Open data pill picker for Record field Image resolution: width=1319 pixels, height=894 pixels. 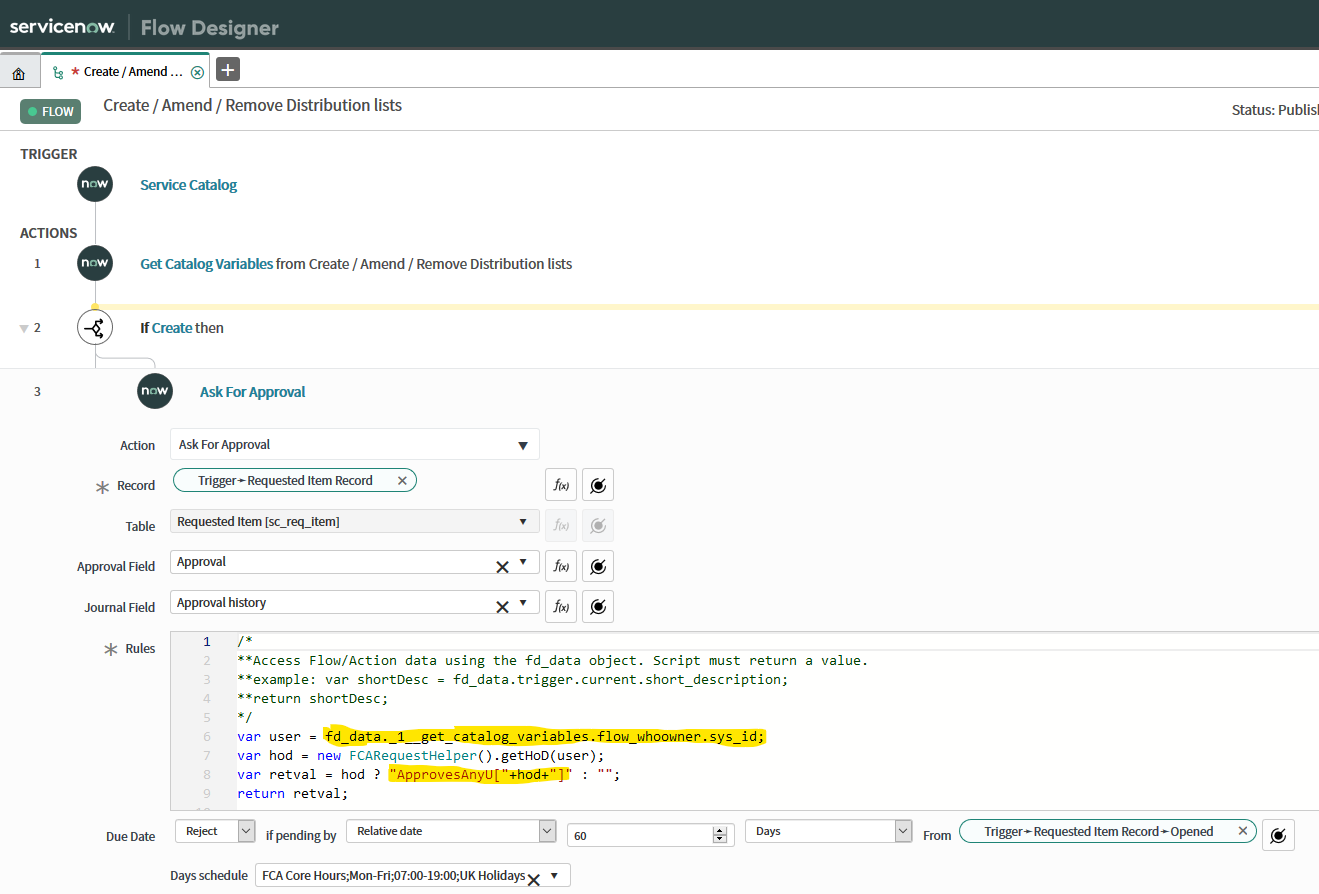[598, 485]
